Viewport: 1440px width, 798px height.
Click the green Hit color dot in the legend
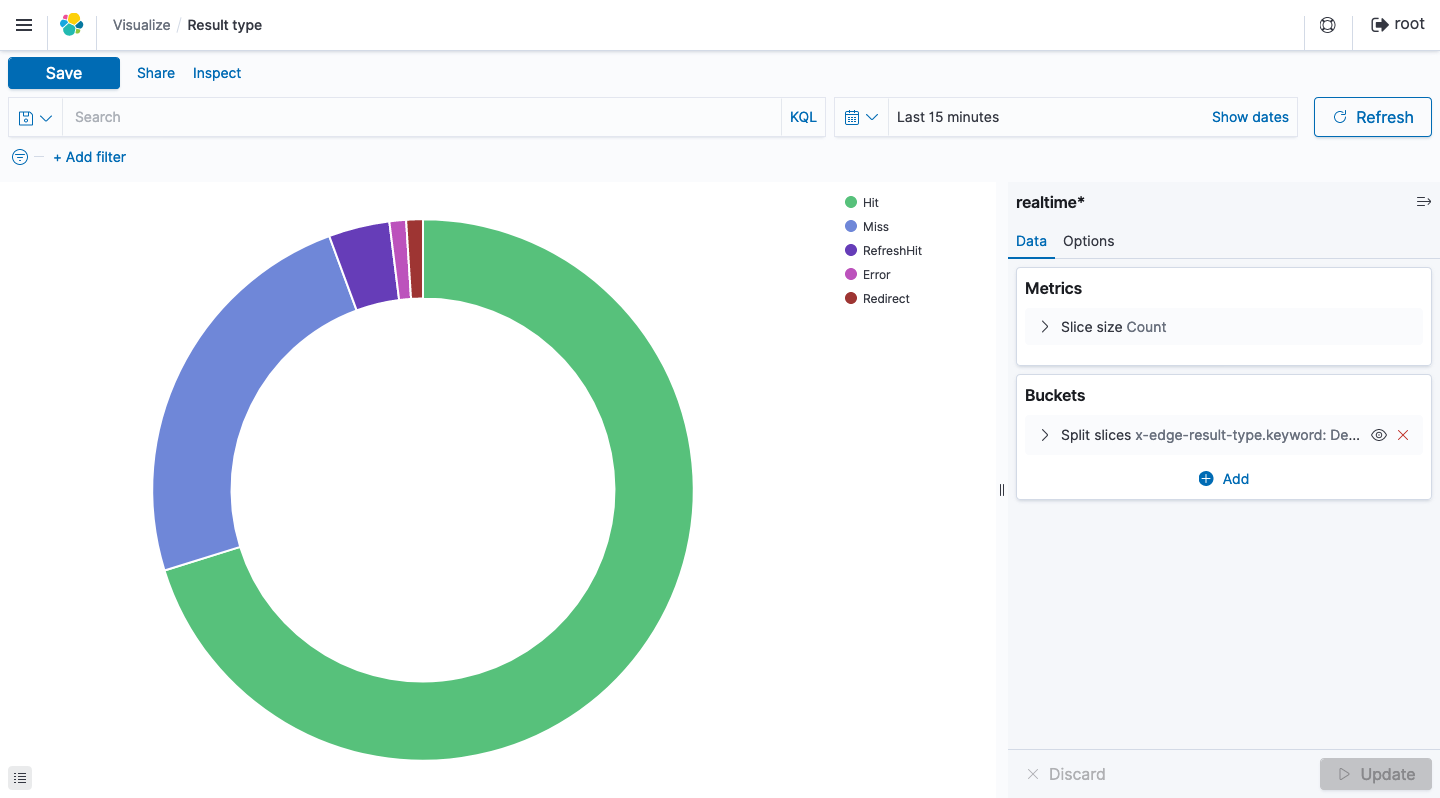click(849, 202)
